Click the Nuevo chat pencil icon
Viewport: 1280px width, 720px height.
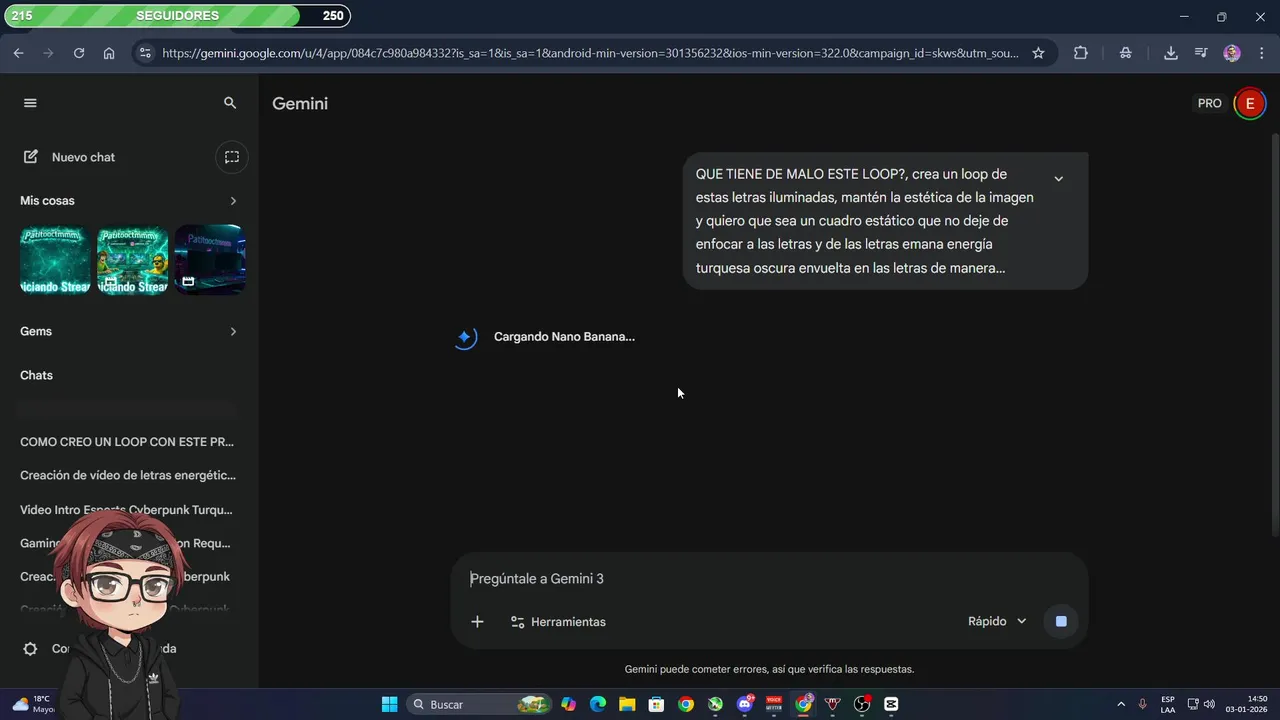pos(31,157)
